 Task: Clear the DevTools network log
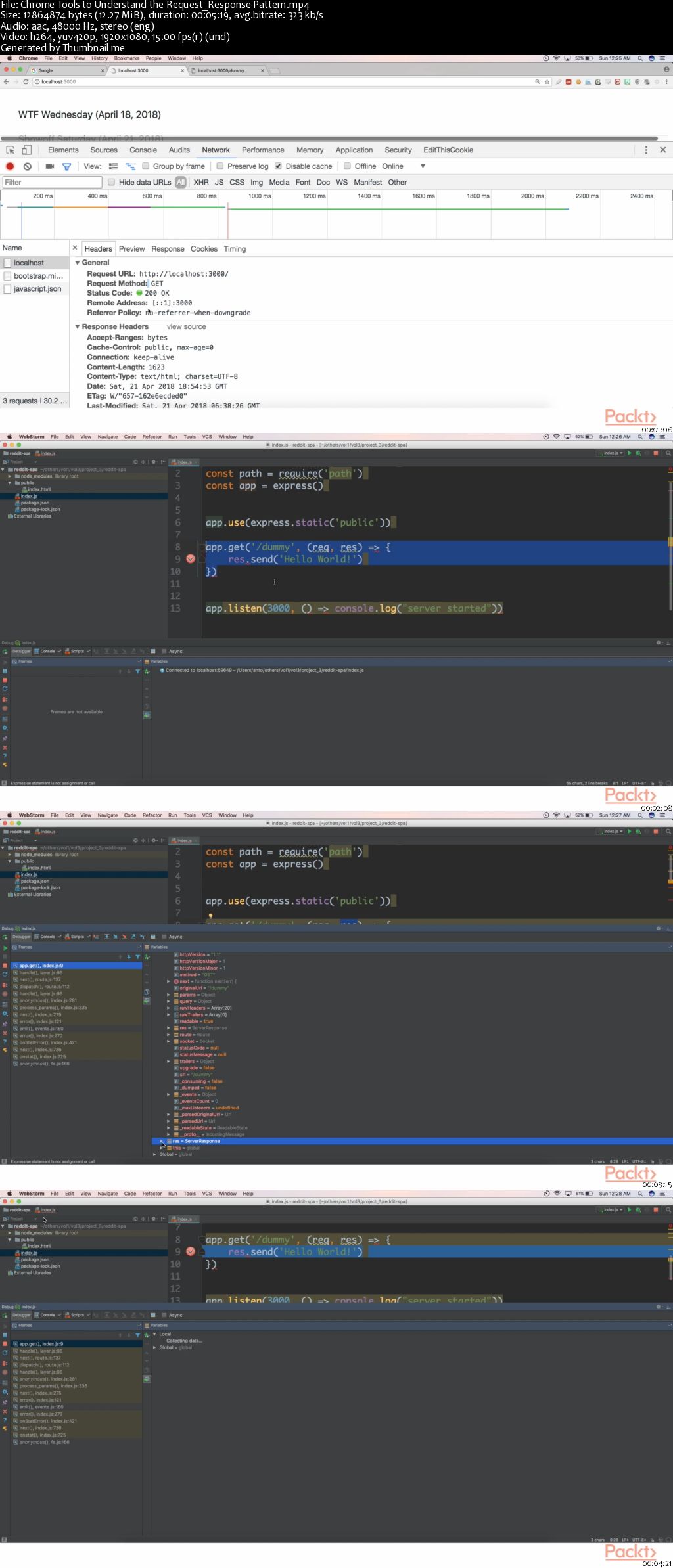point(28,166)
